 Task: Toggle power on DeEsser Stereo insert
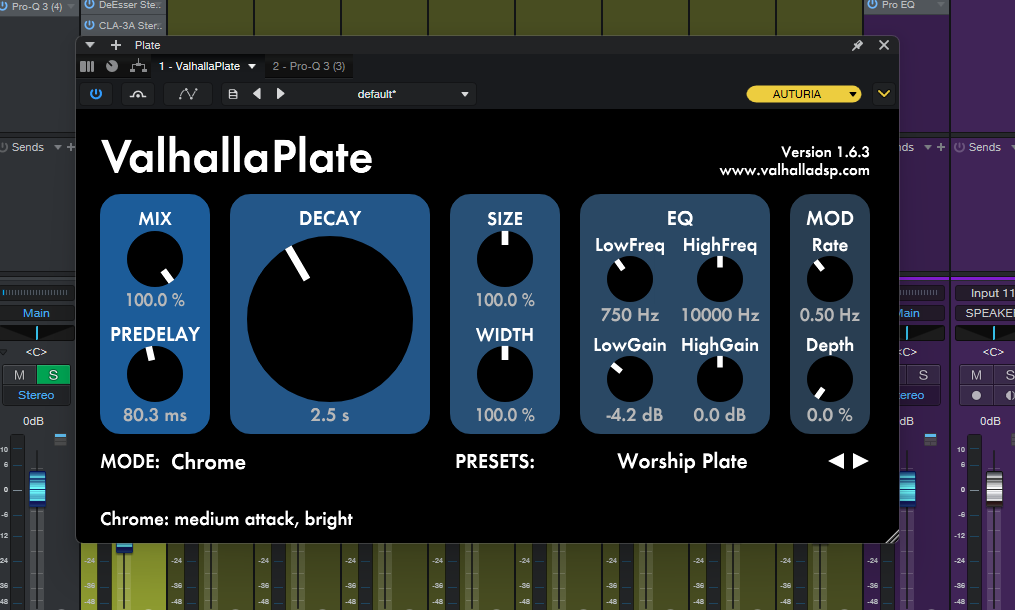coord(89,5)
